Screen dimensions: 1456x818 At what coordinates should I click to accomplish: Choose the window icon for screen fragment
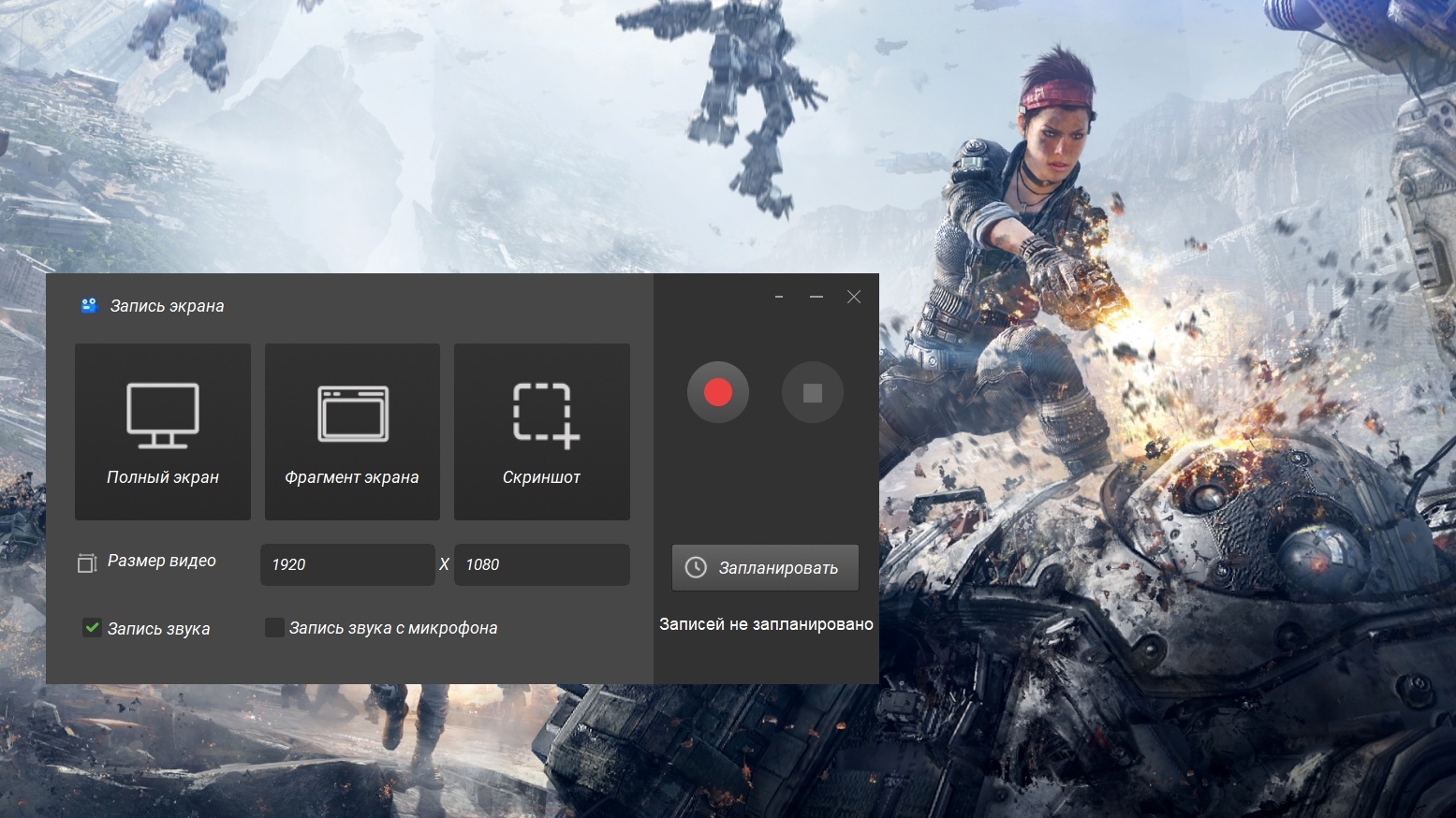pos(352,415)
